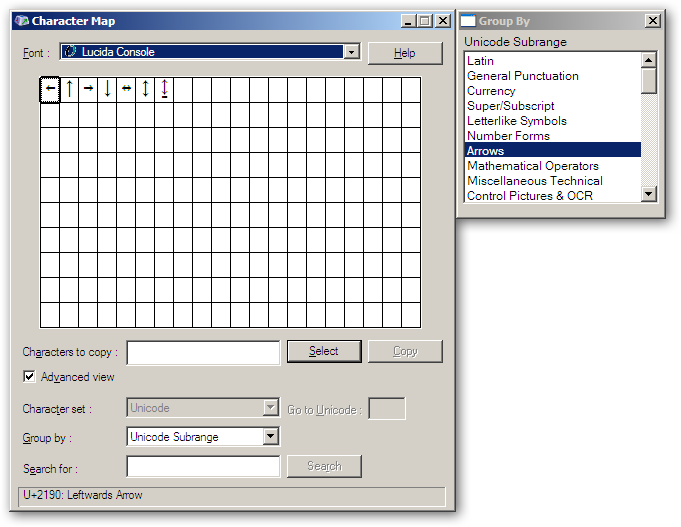Close the Character Map window
Image resolution: width=681 pixels, height=527 pixels.
click(443, 20)
